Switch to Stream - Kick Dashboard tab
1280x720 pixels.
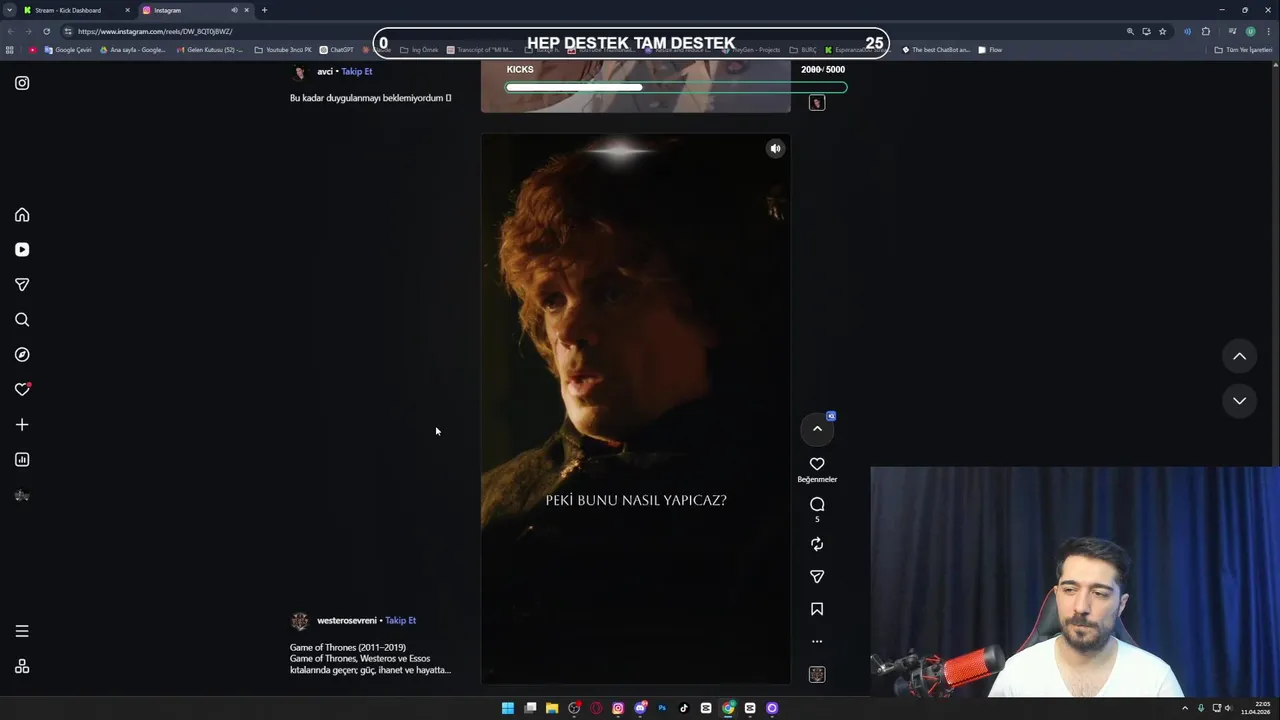pos(75,10)
